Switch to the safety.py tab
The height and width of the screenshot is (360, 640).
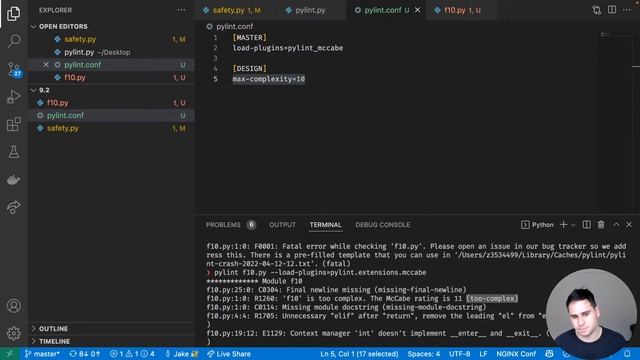(x=237, y=10)
